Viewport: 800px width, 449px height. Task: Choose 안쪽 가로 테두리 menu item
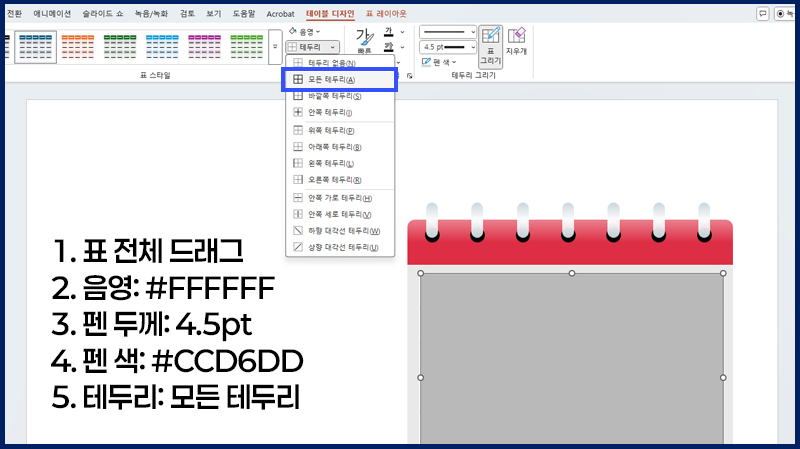(340, 198)
